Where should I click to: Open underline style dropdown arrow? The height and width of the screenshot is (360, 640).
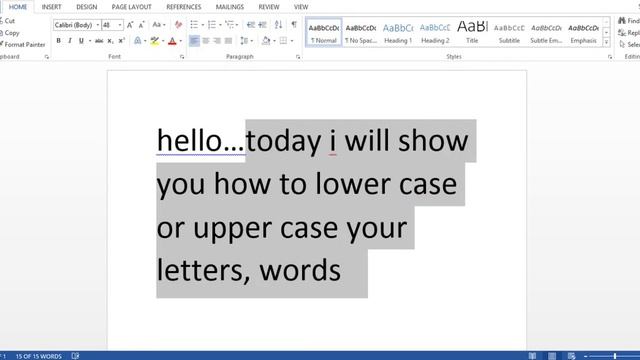pyautogui.click(x=90, y=41)
